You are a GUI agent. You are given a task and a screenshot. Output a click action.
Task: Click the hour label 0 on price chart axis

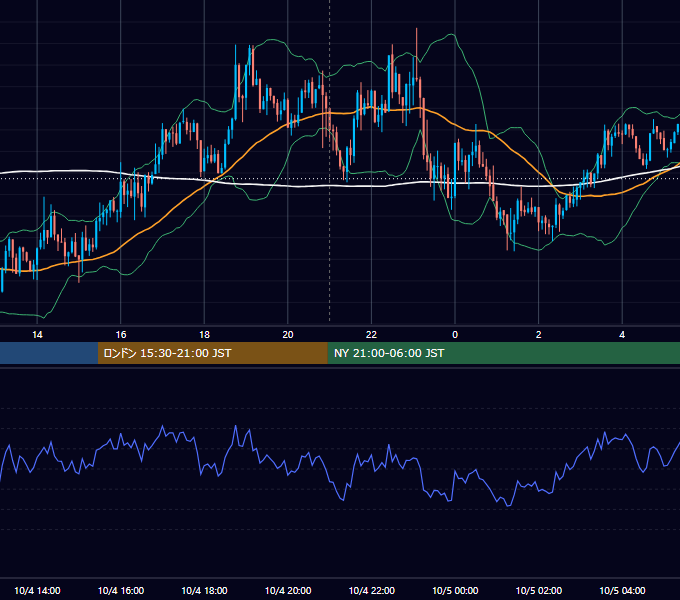(x=455, y=335)
